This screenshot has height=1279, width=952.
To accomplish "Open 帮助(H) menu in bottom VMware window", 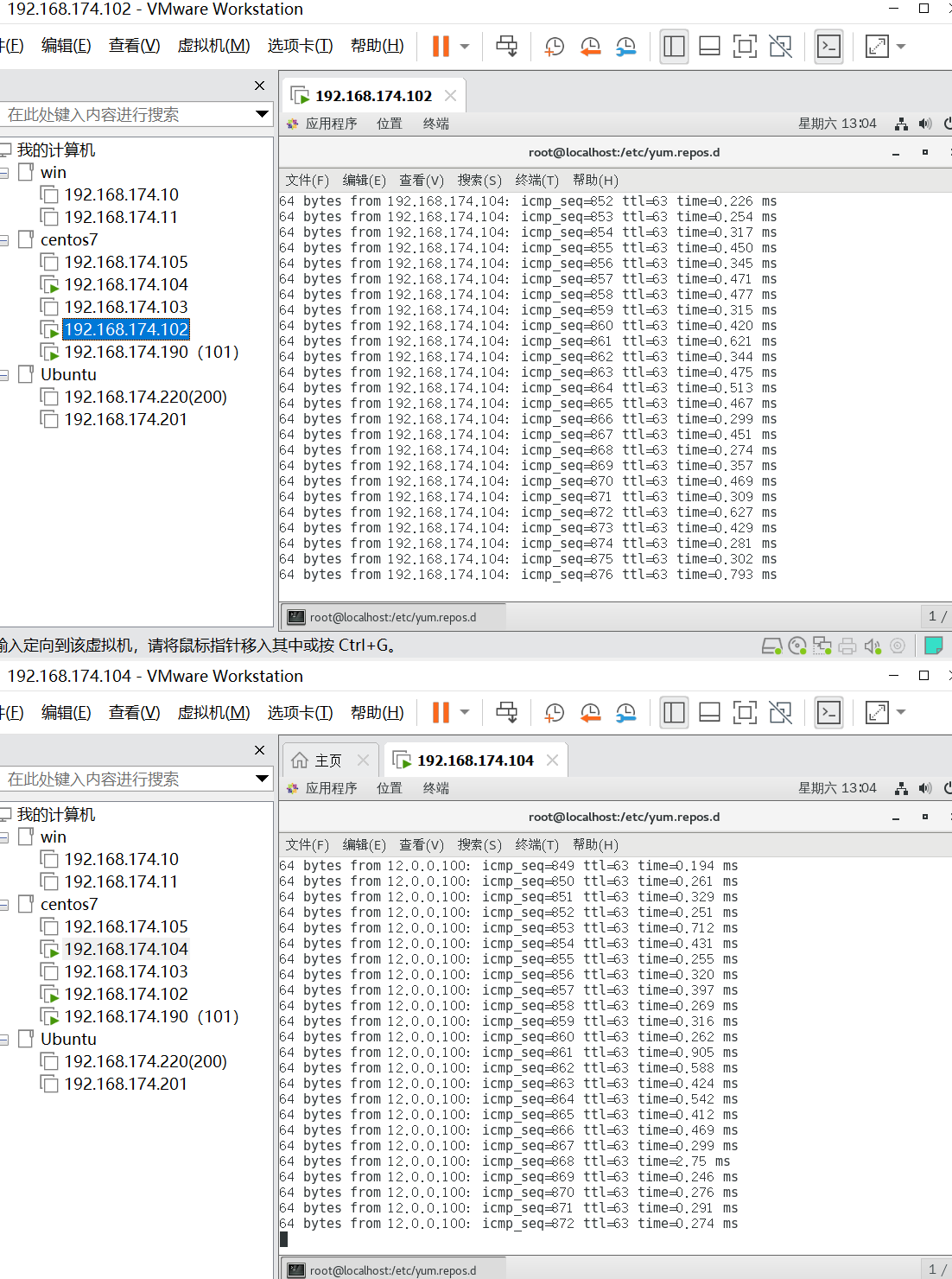I will click(x=377, y=712).
